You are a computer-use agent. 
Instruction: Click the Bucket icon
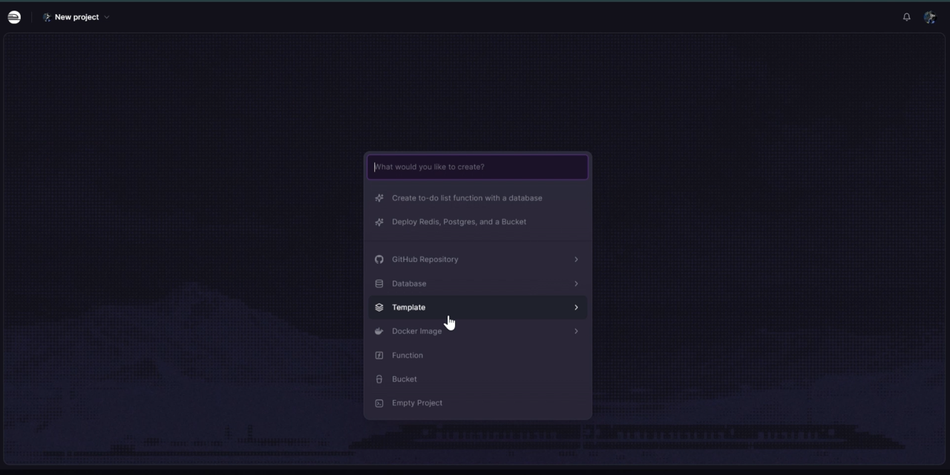click(379, 379)
